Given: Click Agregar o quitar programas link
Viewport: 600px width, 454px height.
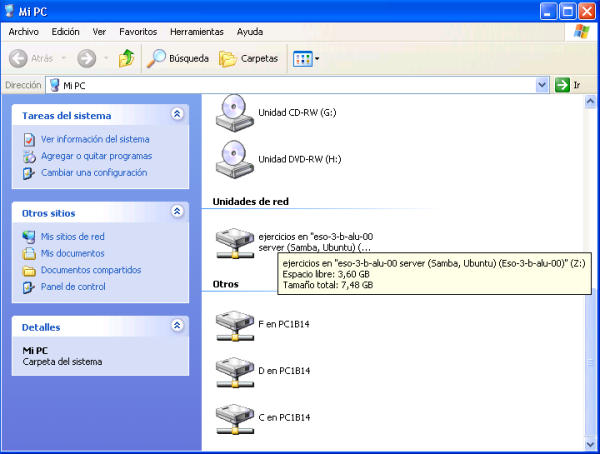Looking at the screenshot, I should 96,156.
